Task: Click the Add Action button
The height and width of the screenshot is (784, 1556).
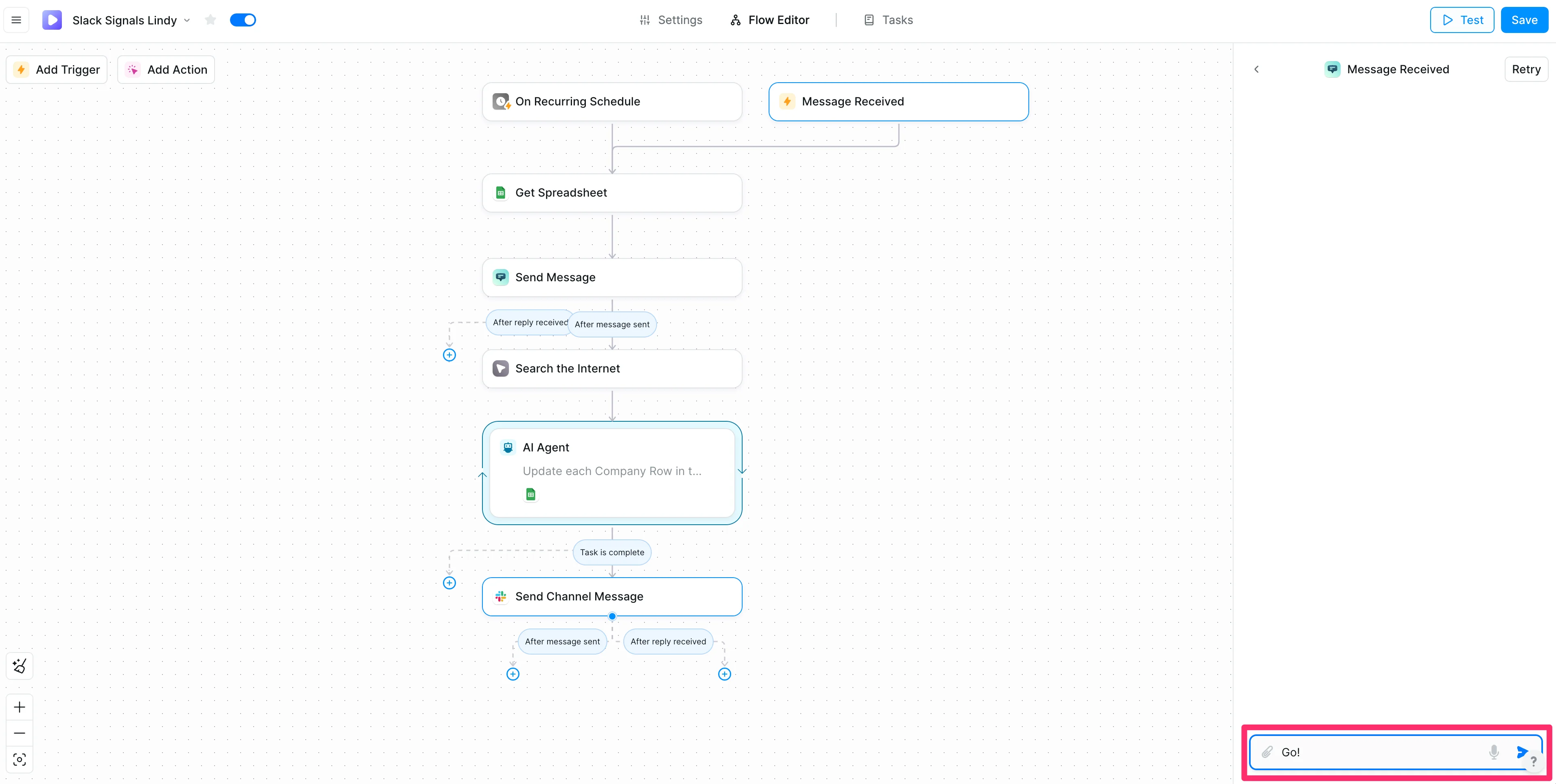Action: (x=166, y=70)
